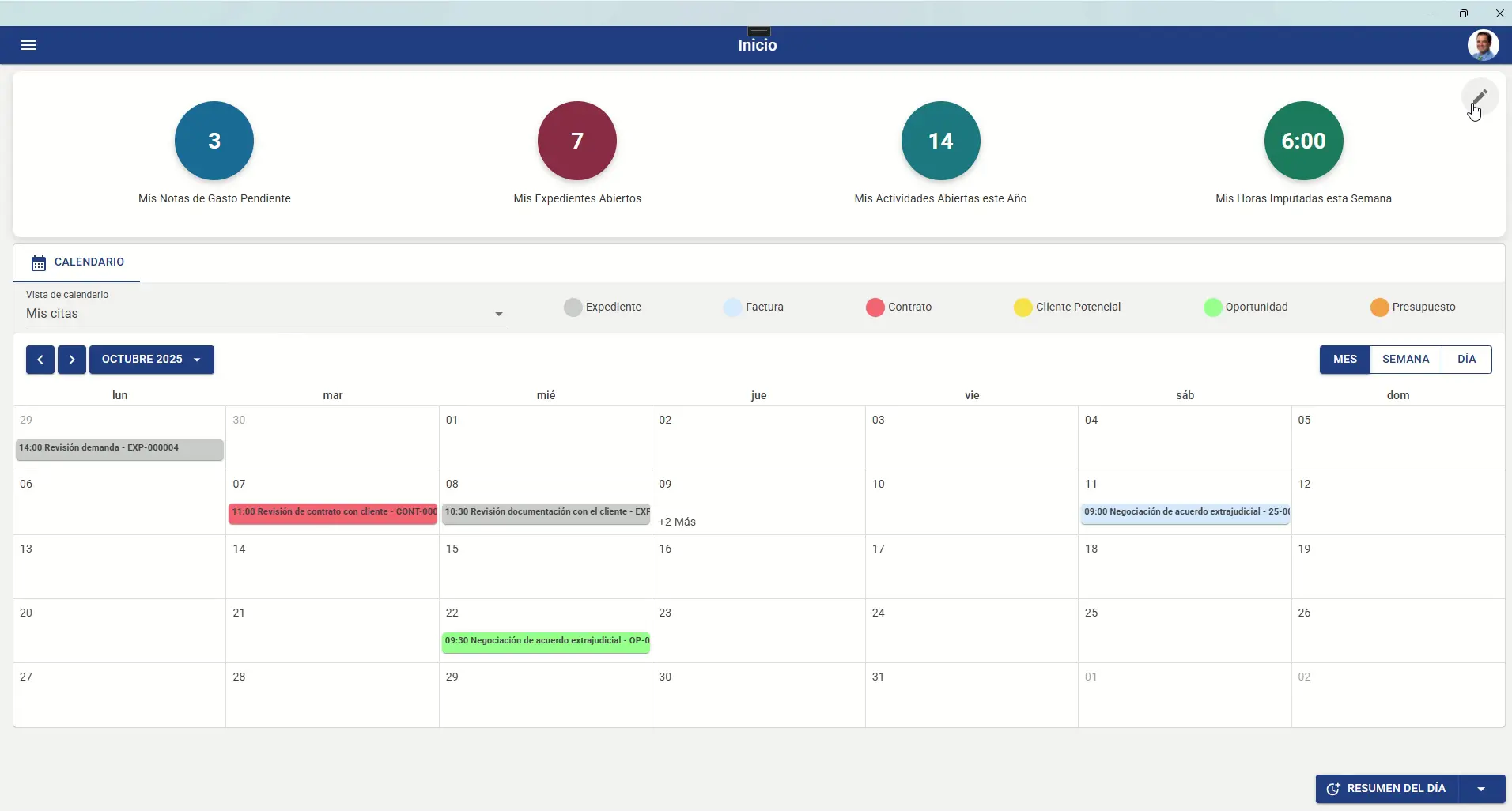
Task: Click the pencil edit dashboard icon
Action: click(x=1479, y=97)
